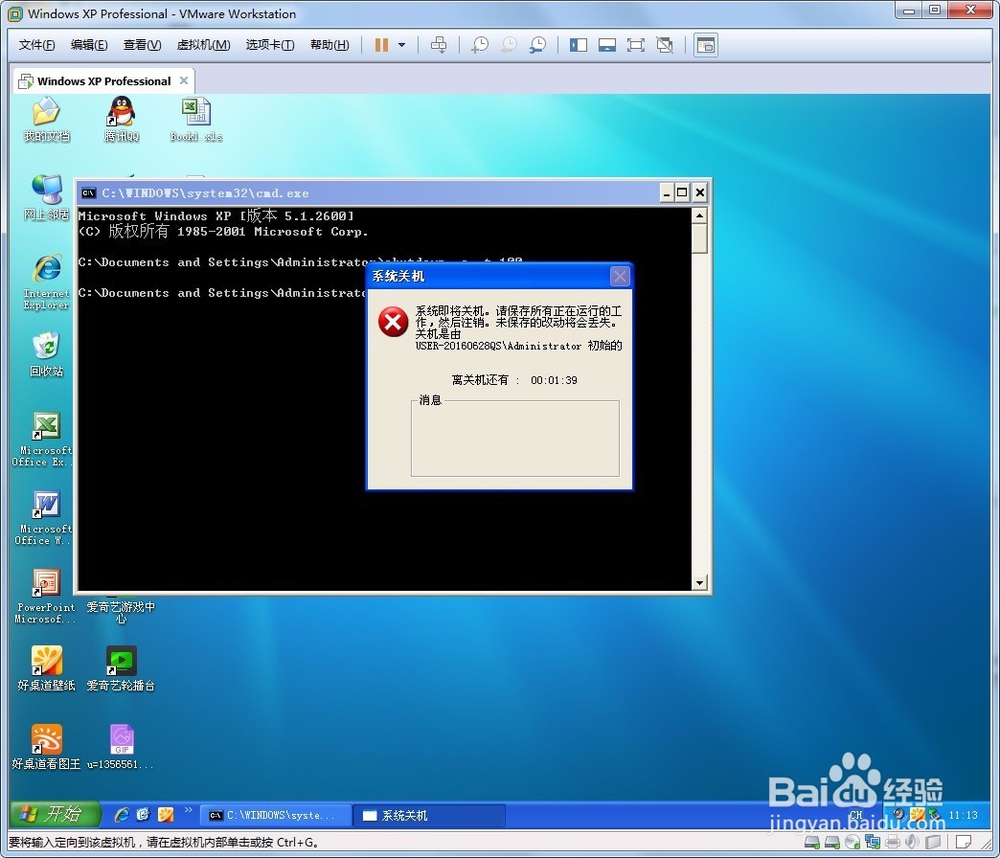Open the snapshot manager wrench icon
Screen dimensions: 1000x858
pos(538,45)
